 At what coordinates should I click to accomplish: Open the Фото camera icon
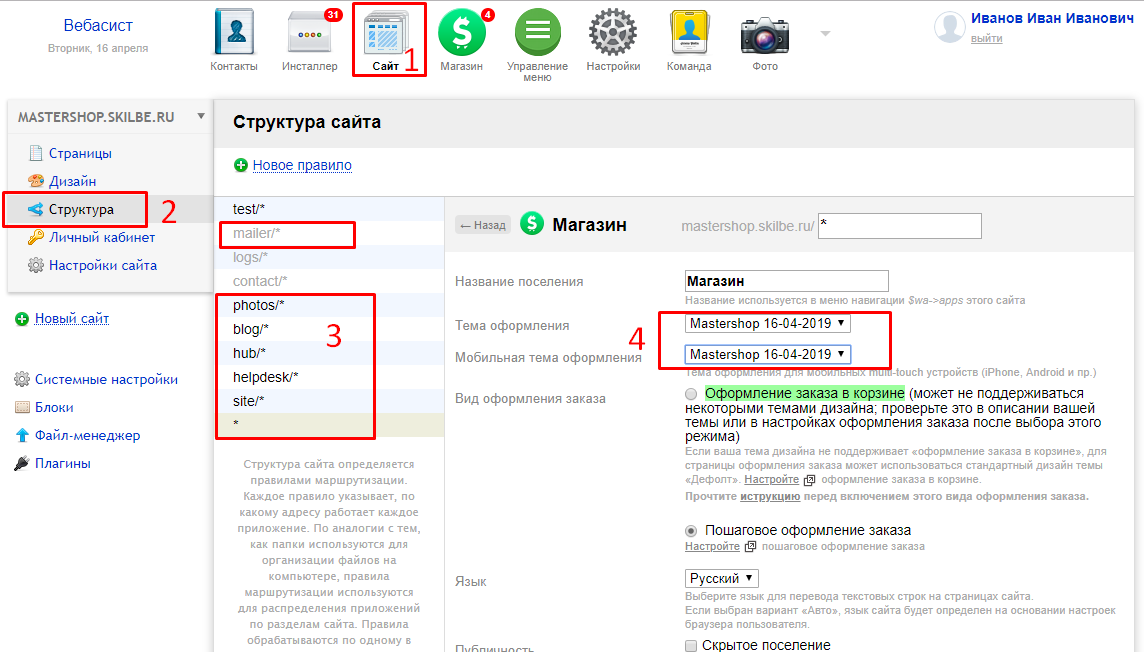(765, 34)
